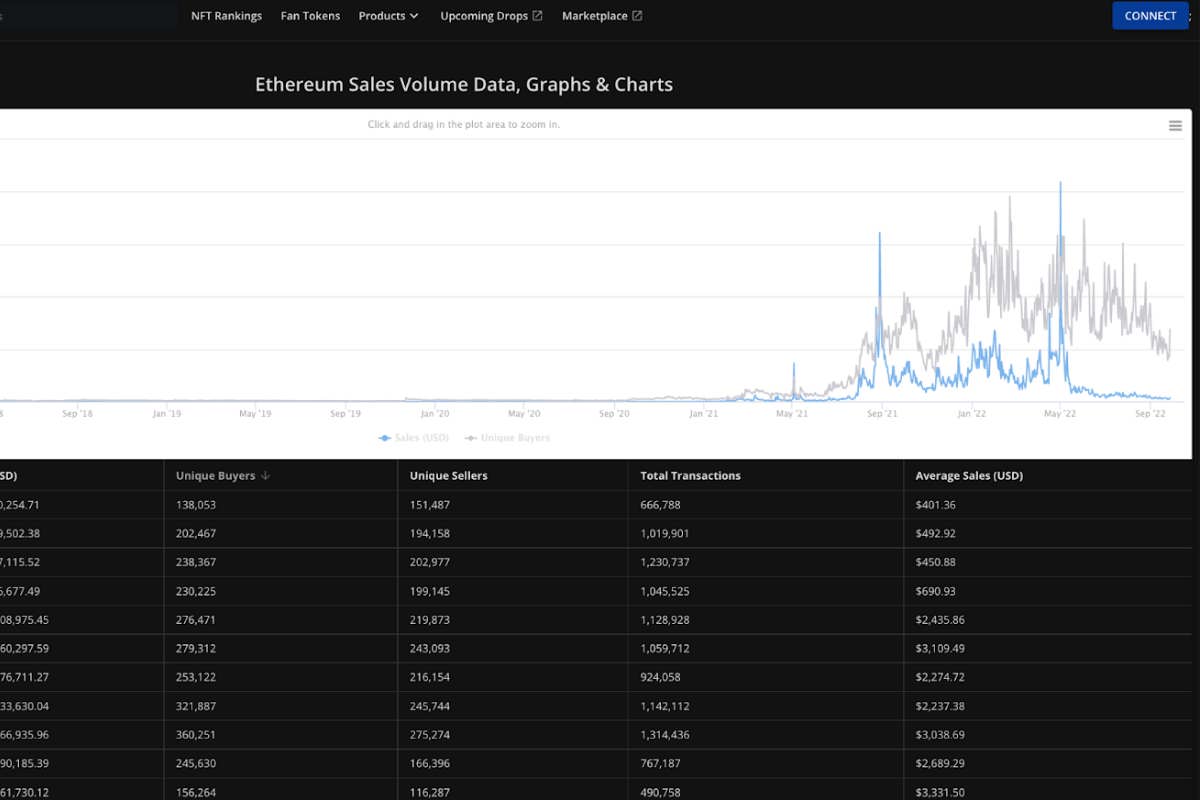Select Total Transactions cell 924,058
This screenshot has width=1200, height=800.
[660, 677]
